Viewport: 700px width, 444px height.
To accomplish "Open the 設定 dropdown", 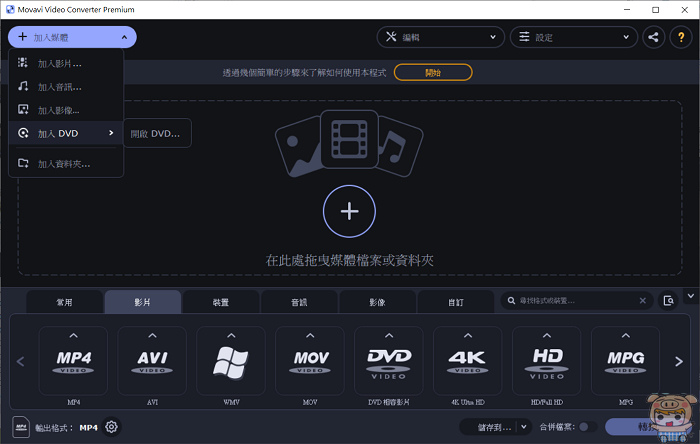I will (574, 37).
